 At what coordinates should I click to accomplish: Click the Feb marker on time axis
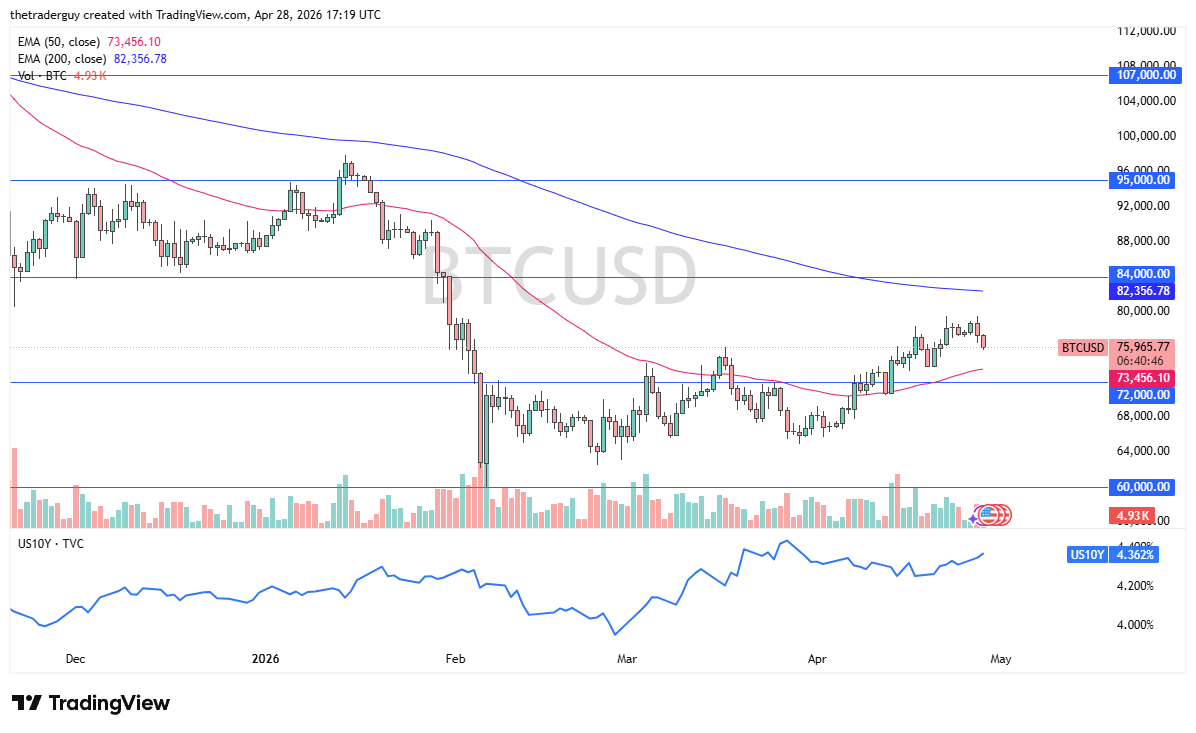point(455,659)
